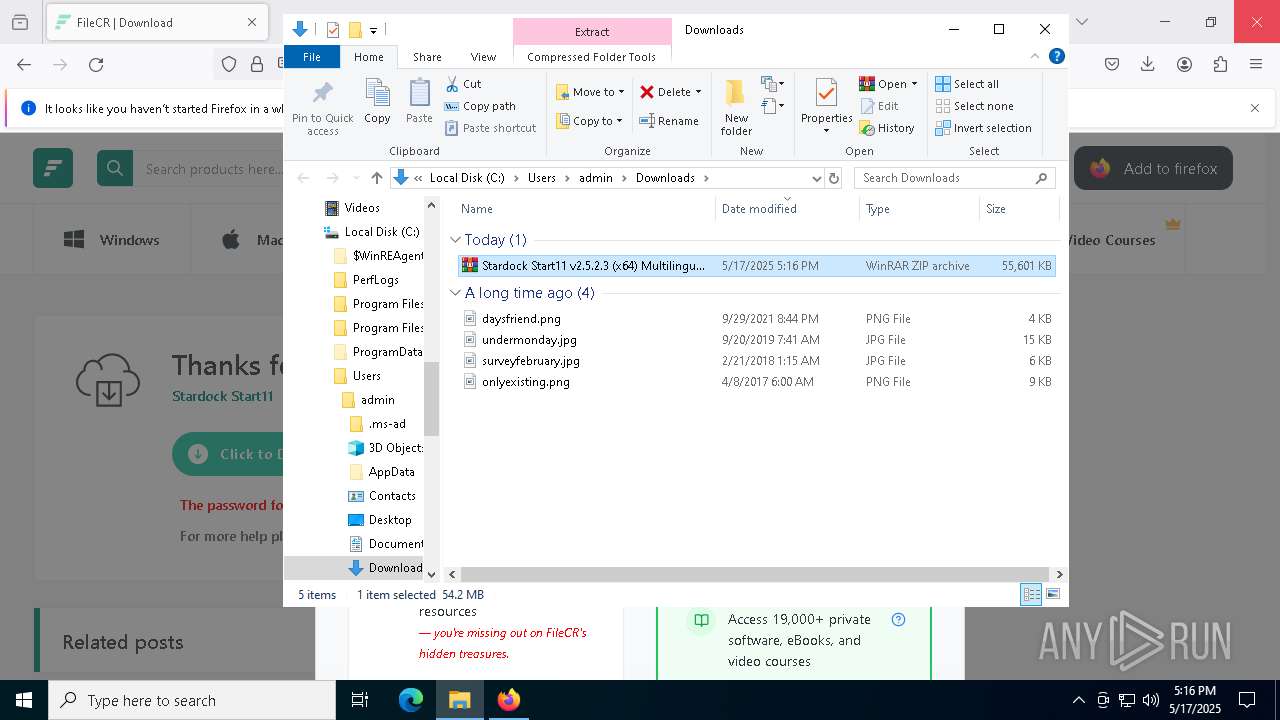1280x720 pixels.
Task: Select daysfriend.png file
Action: tap(756, 319)
